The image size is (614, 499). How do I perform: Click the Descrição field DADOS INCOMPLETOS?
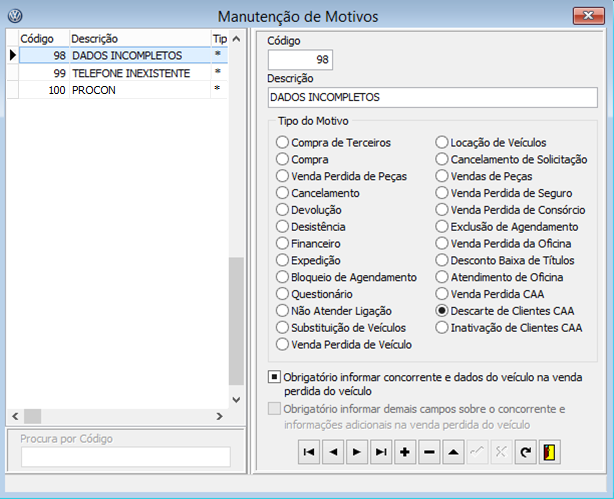(x=433, y=97)
